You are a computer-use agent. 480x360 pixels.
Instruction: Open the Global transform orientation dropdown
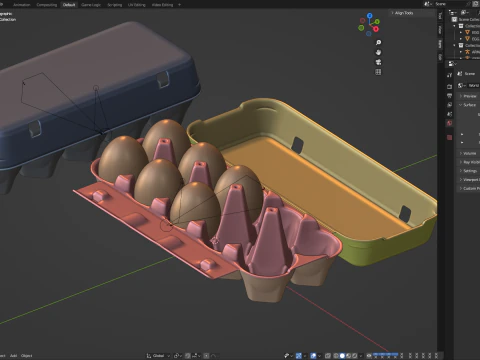158,356
